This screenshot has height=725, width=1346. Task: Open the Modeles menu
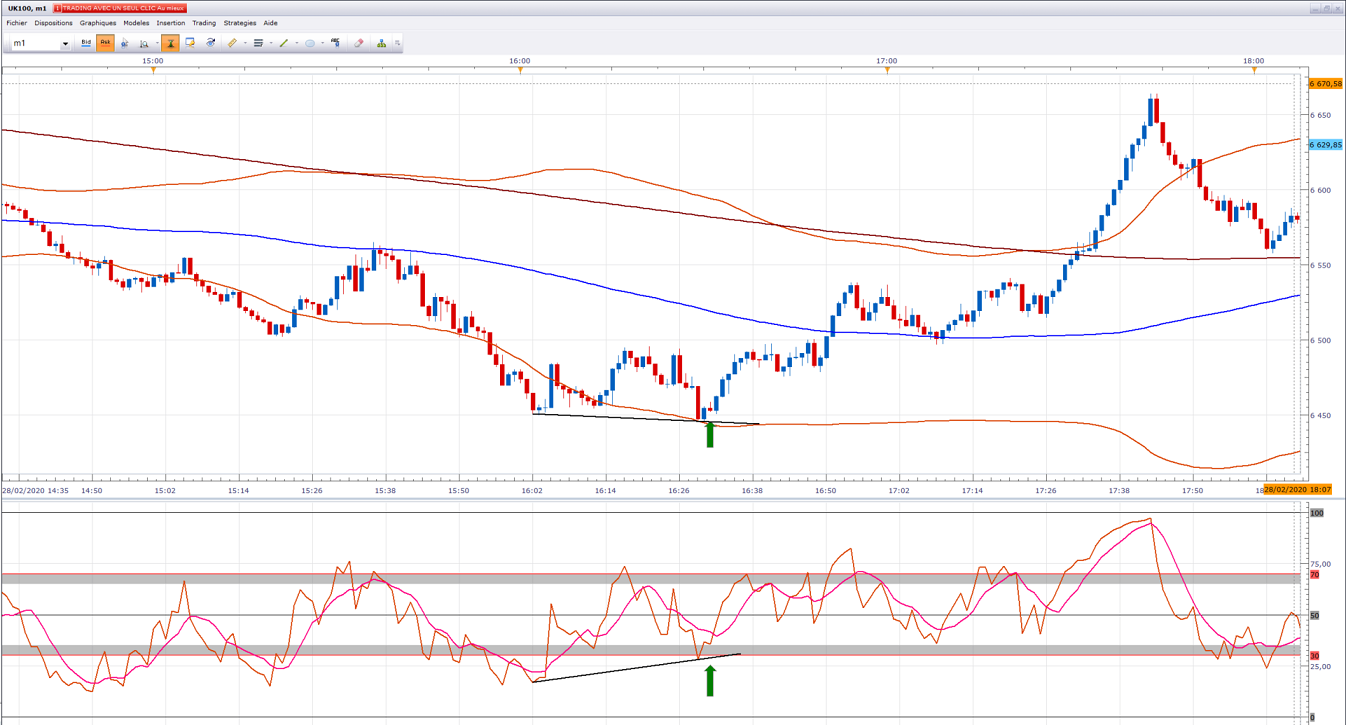click(136, 23)
